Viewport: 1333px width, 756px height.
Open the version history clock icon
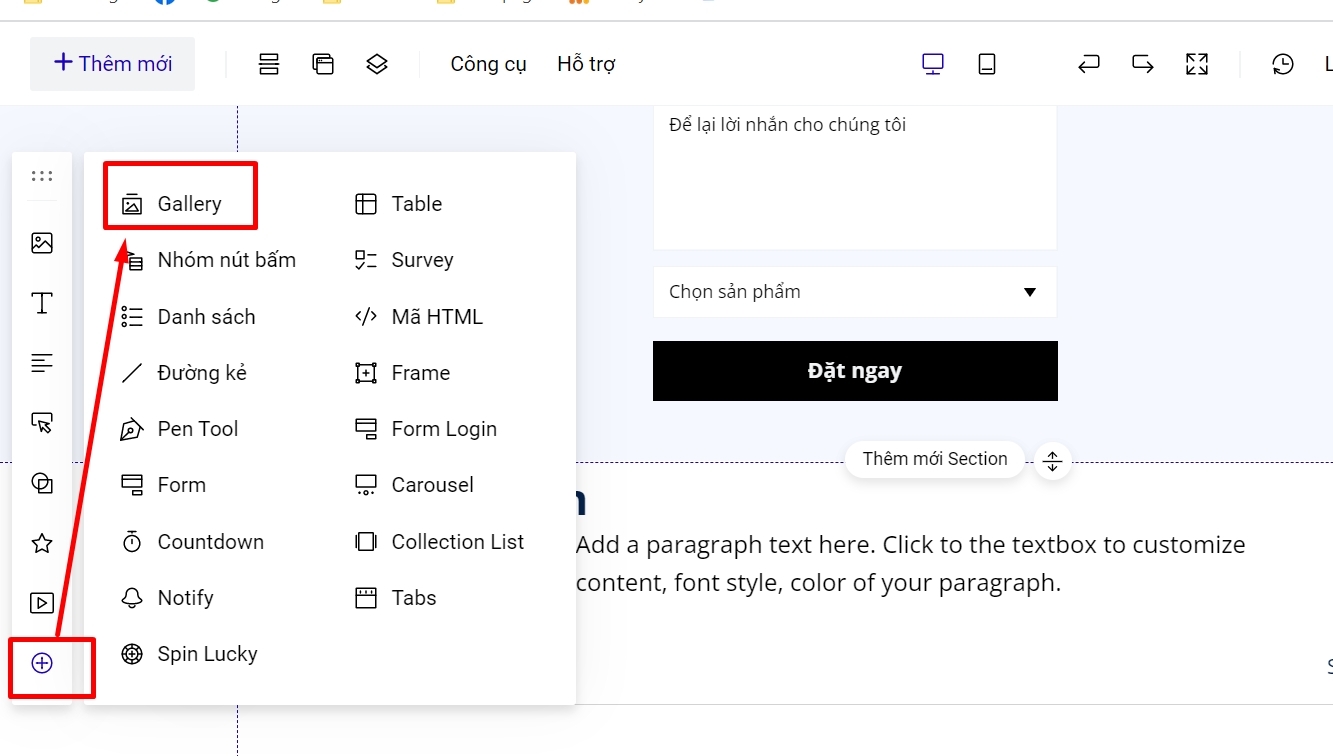point(1283,64)
